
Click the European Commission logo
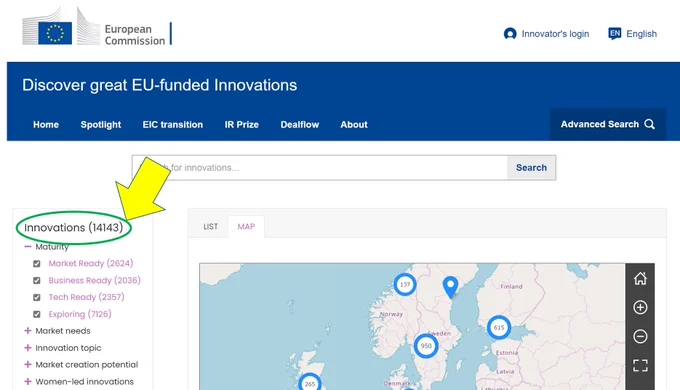click(97, 26)
